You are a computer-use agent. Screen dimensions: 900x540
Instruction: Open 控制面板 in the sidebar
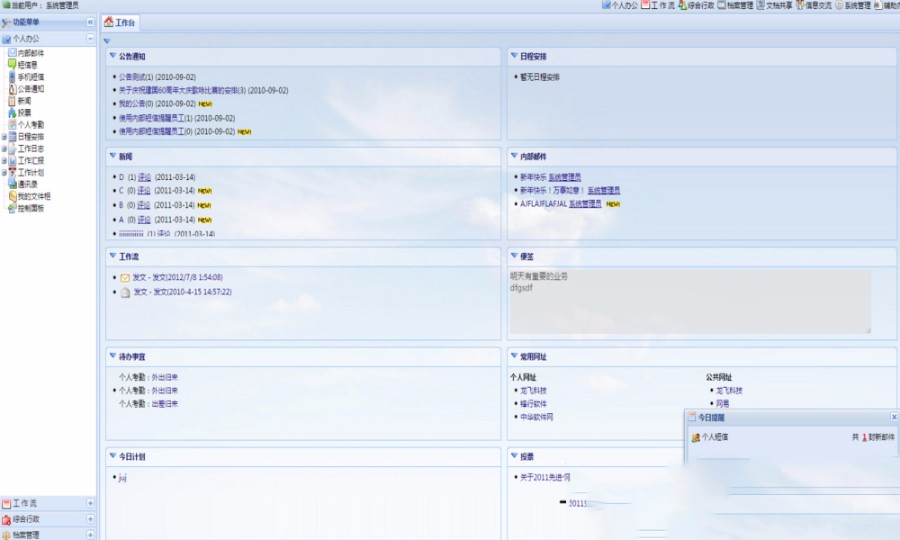(x=30, y=208)
